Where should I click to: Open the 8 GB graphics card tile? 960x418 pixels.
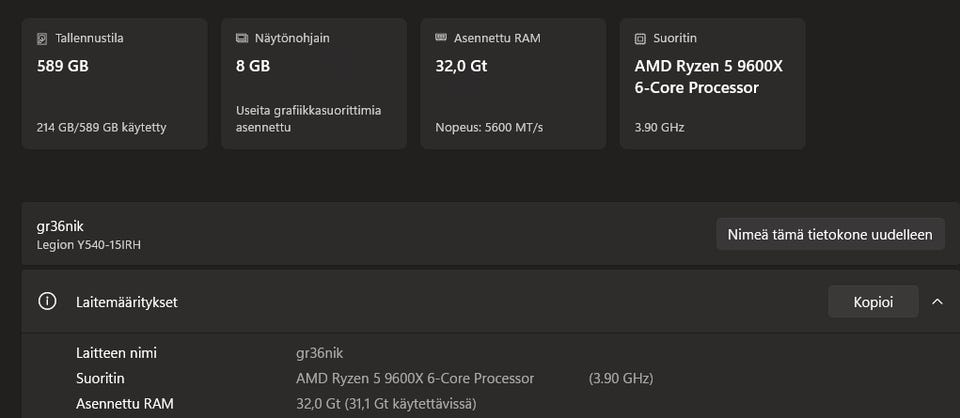coord(313,84)
